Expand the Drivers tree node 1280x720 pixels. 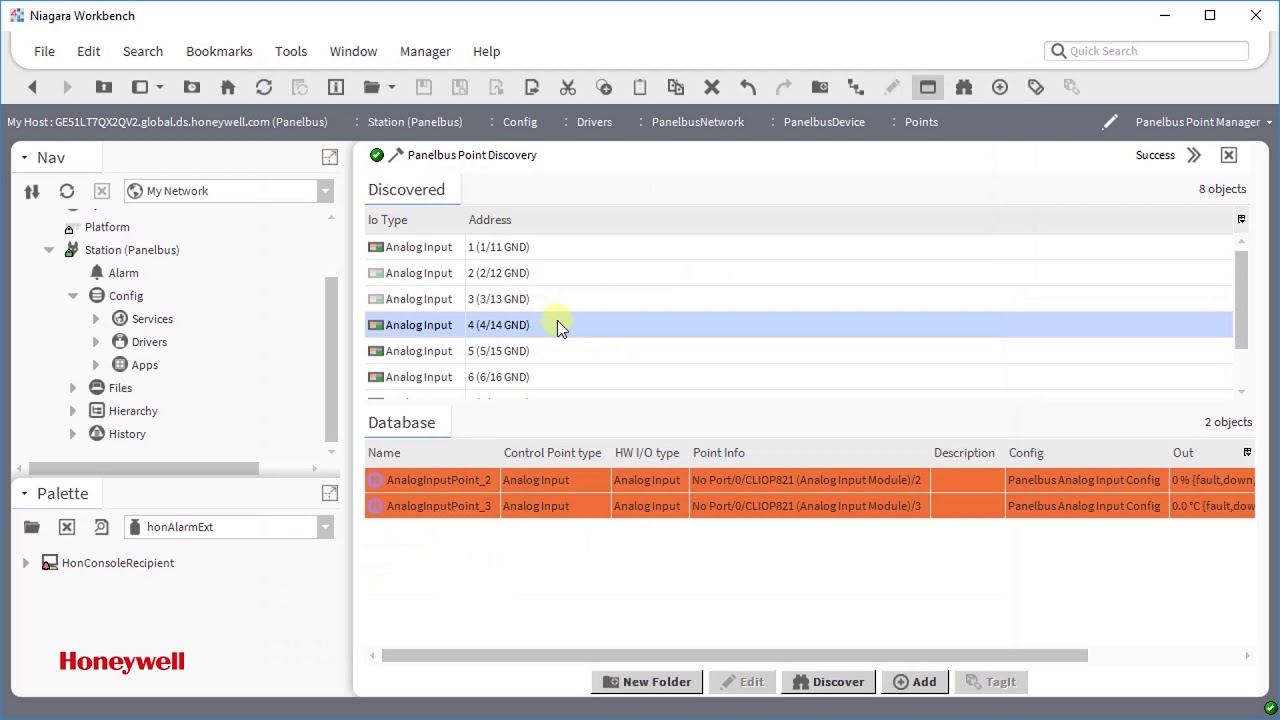click(96, 342)
